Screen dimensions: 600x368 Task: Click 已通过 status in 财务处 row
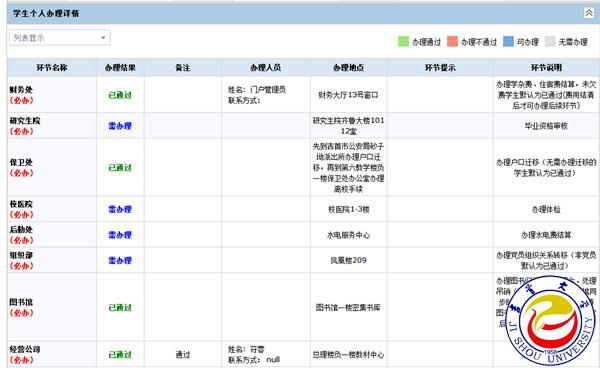click(x=120, y=95)
